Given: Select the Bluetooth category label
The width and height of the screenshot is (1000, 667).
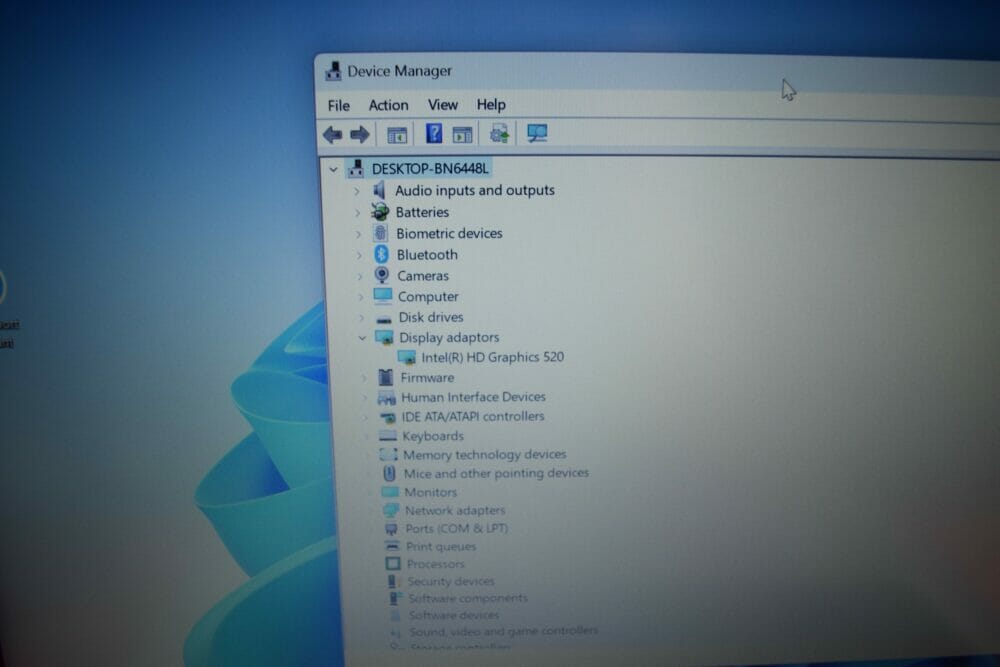Looking at the screenshot, I should [x=427, y=255].
